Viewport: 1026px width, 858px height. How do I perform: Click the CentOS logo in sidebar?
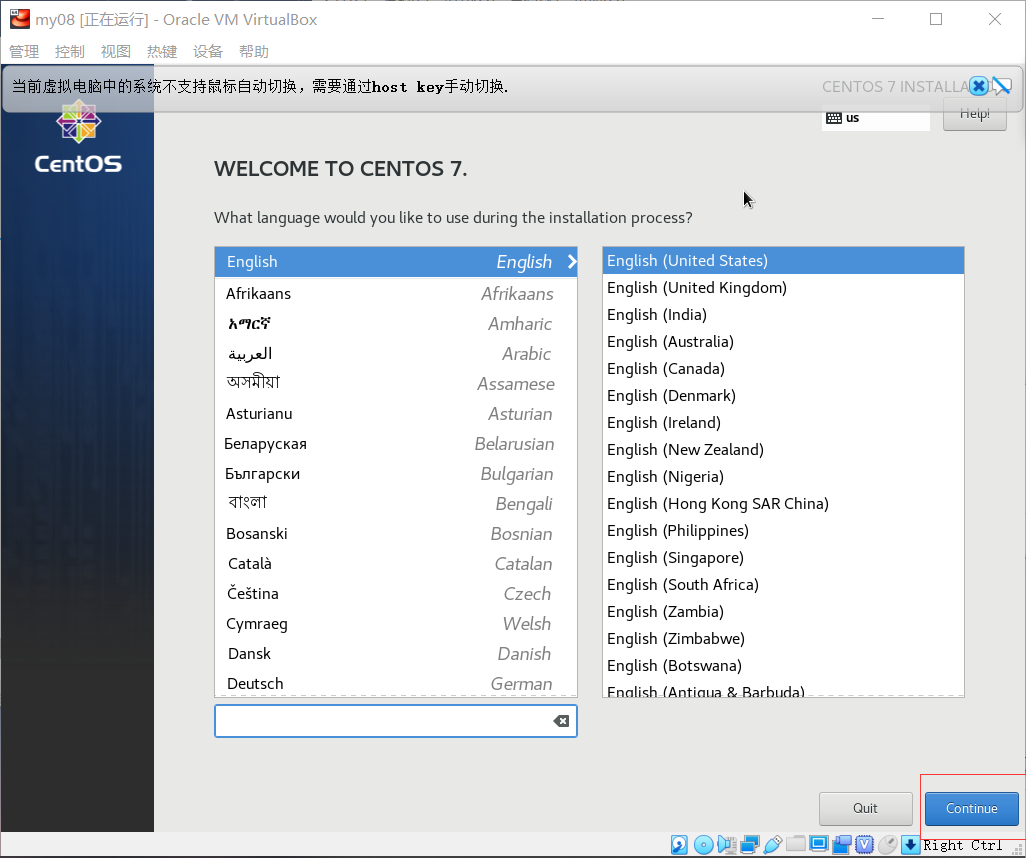(78, 137)
